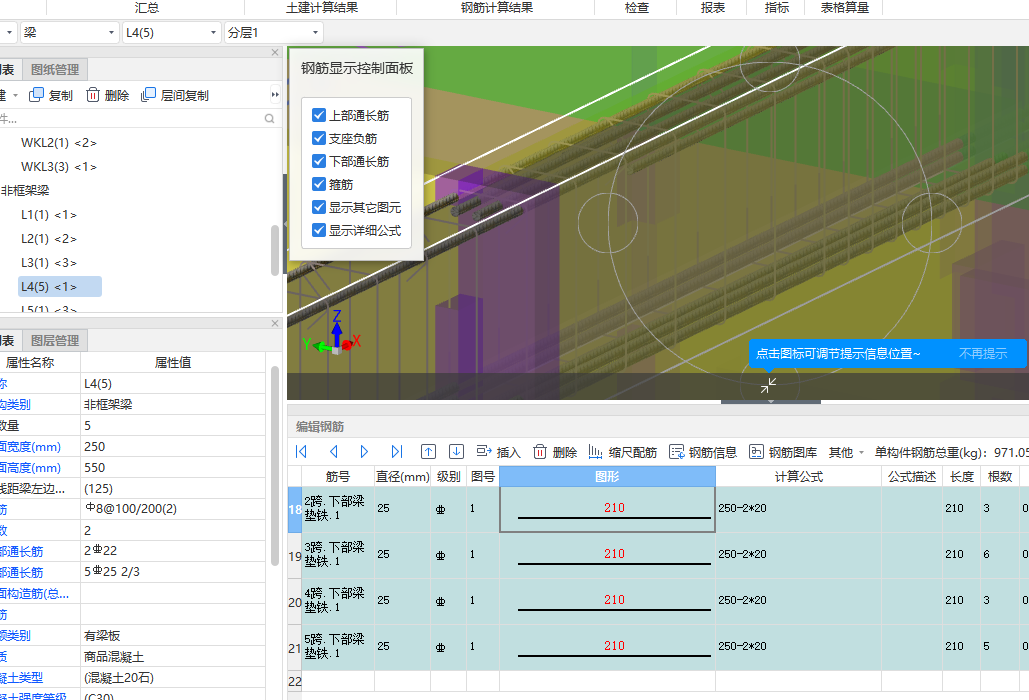
Task: Move rebar row down icon
Action: (456, 451)
